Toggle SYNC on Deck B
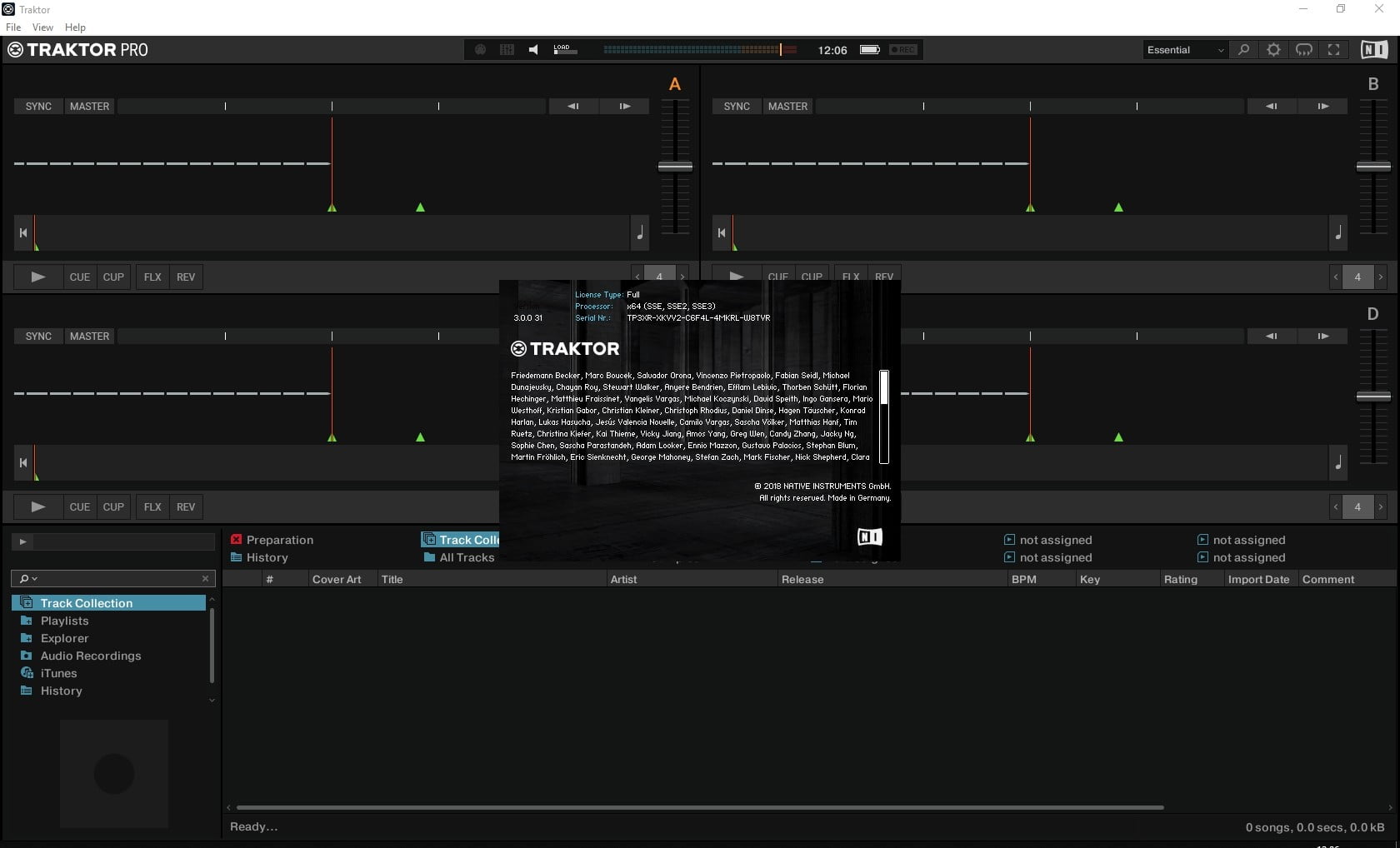This screenshot has width=1400, height=848. pyautogui.click(x=737, y=107)
